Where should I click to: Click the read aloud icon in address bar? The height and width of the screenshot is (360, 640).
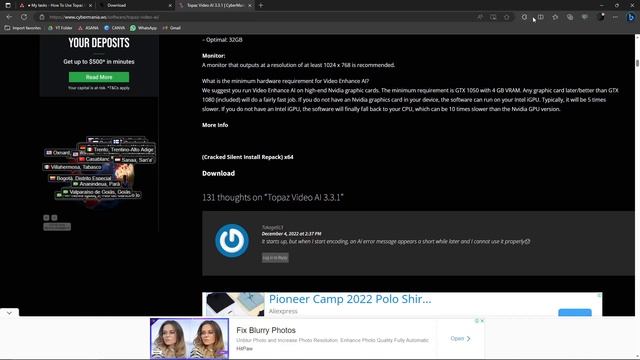coord(480,17)
